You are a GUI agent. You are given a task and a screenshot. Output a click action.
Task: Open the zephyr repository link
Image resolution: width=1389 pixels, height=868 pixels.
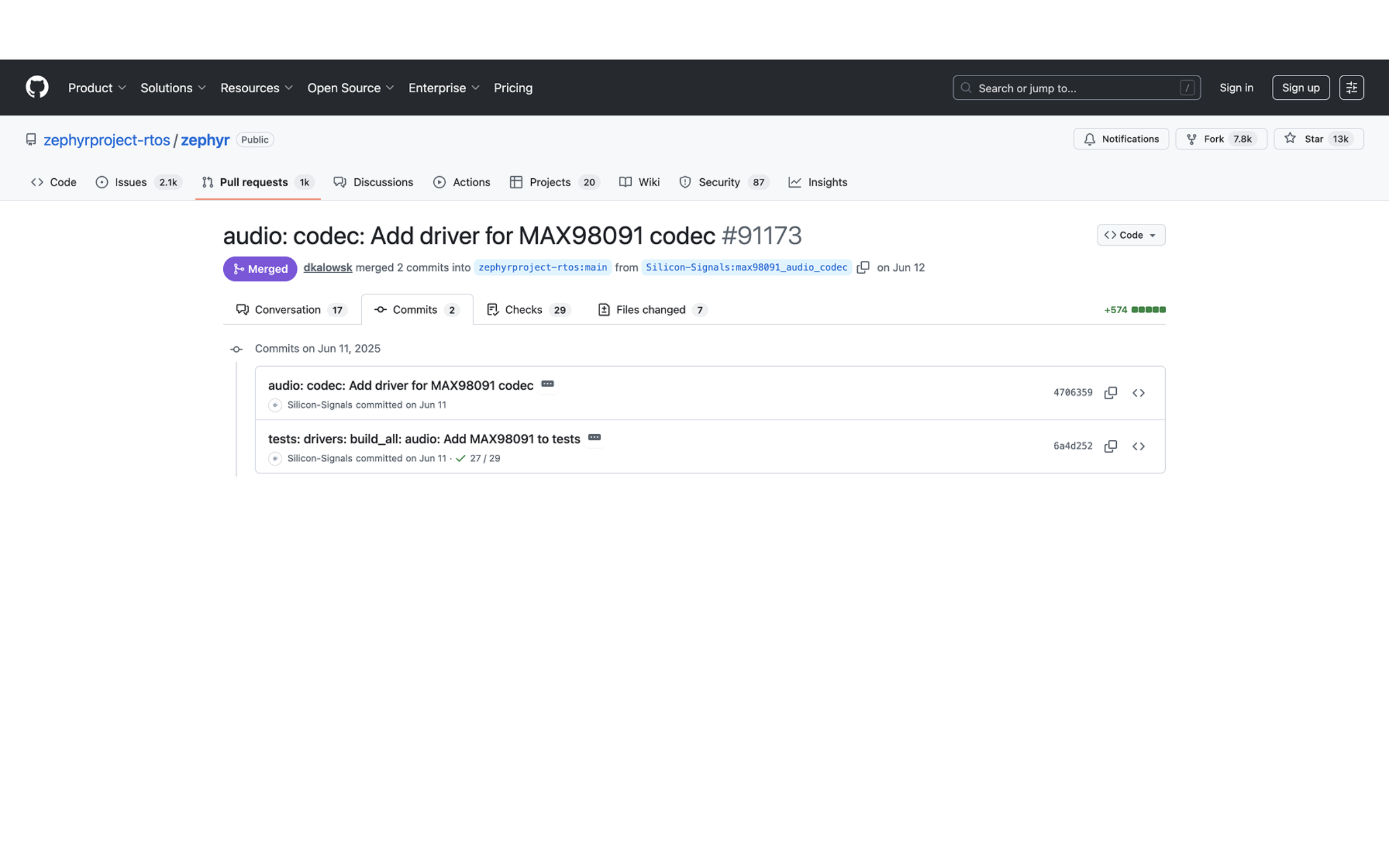(x=205, y=139)
